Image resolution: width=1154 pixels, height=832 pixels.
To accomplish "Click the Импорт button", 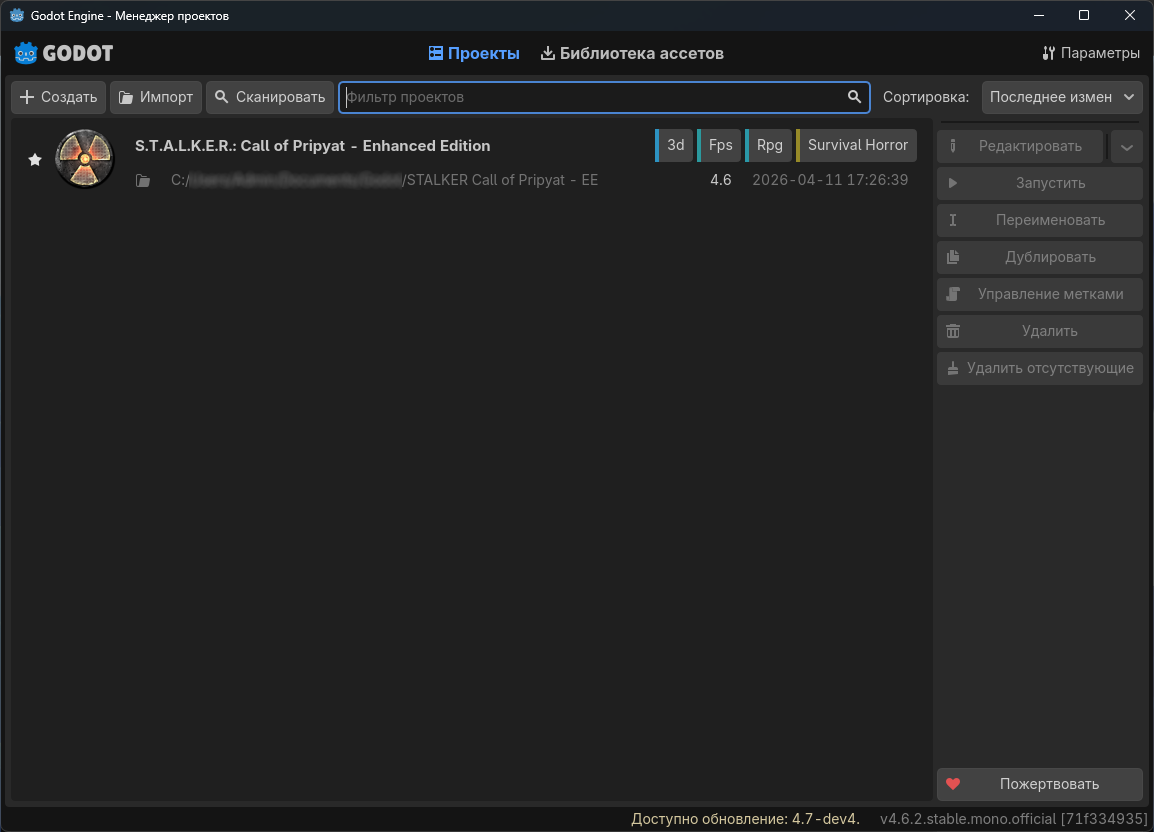I will tap(156, 97).
